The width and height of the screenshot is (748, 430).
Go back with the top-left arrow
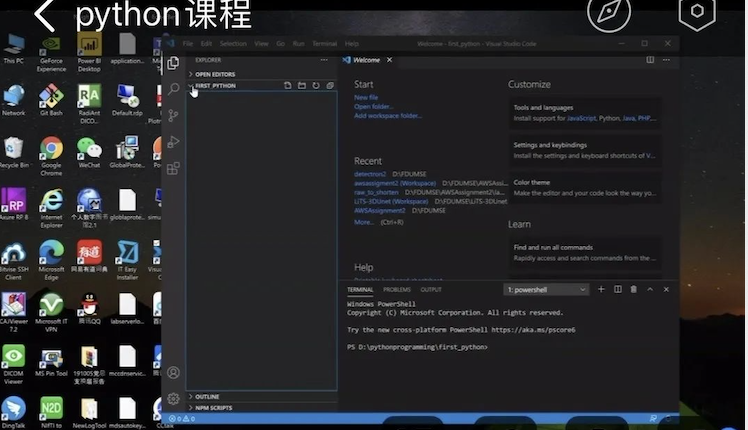click(44, 15)
